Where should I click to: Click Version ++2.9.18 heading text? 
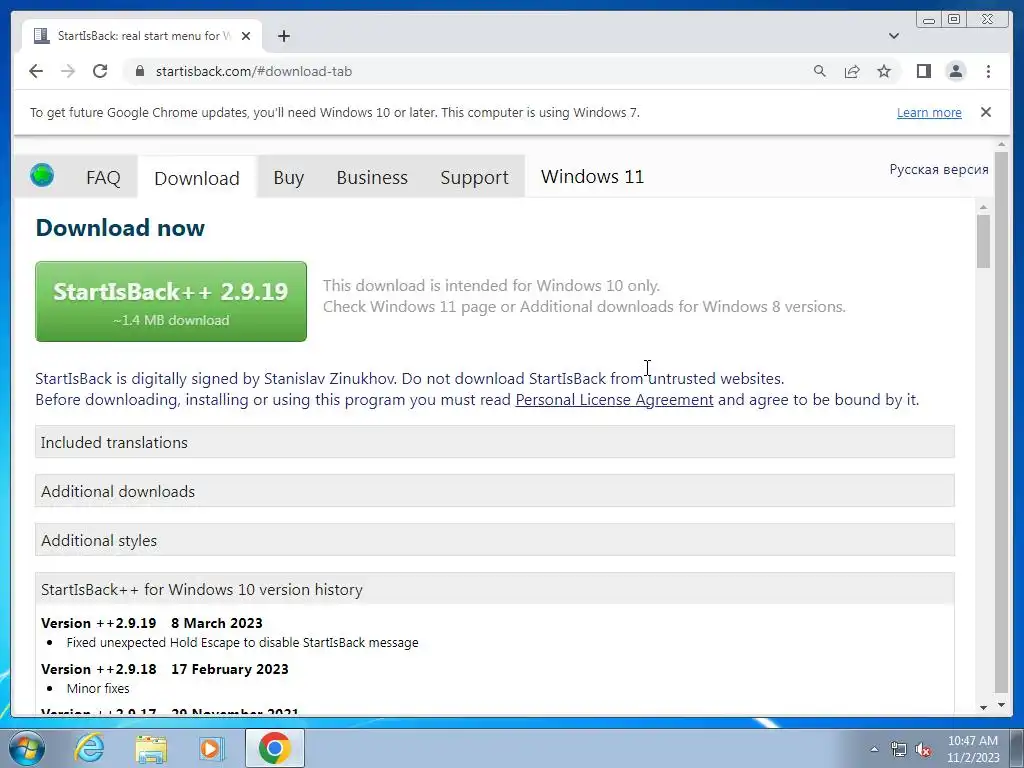(x=99, y=669)
